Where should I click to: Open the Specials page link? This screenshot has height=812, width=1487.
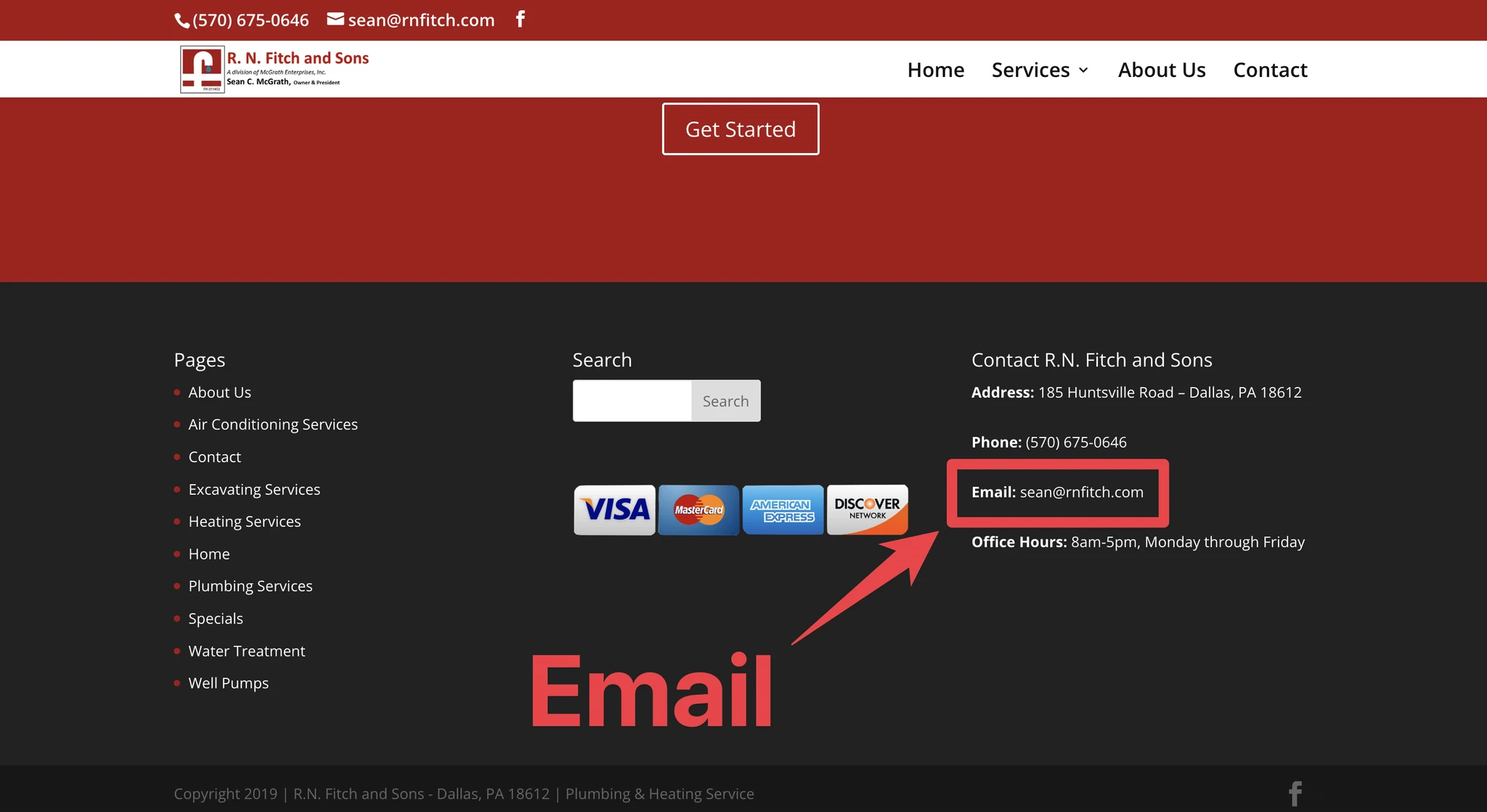216,619
